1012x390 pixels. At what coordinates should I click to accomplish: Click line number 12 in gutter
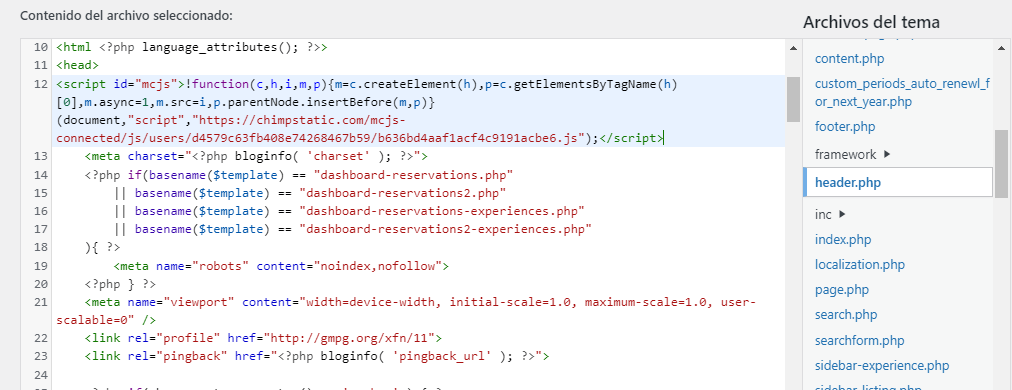pos(40,84)
